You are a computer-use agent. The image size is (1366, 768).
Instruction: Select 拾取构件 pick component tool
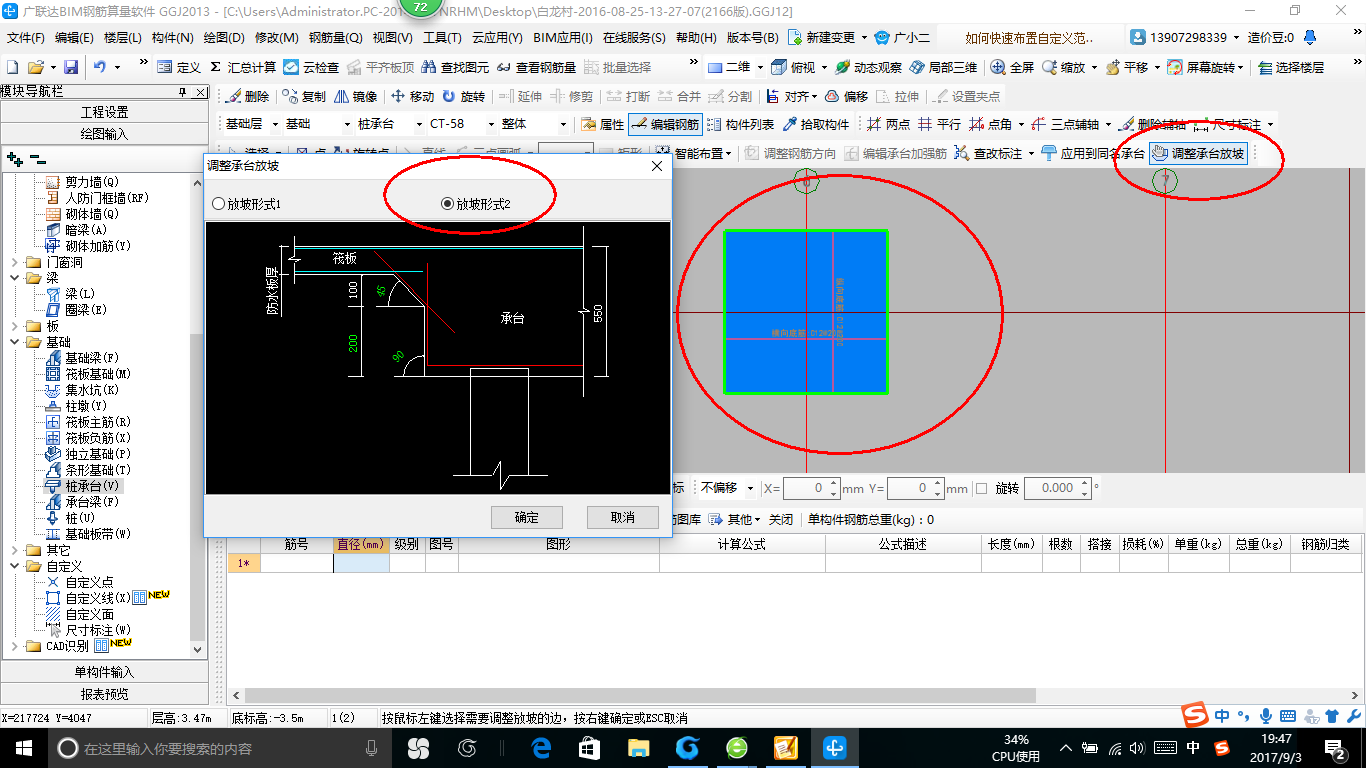[x=816, y=125]
